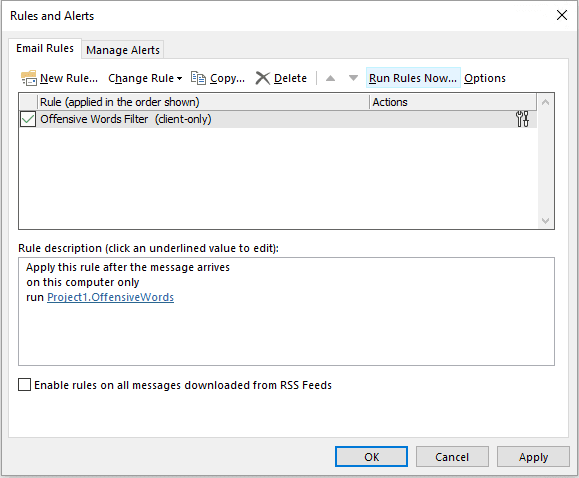Uncheck the Offensive Words Filter rule
The image size is (579, 478).
28,119
